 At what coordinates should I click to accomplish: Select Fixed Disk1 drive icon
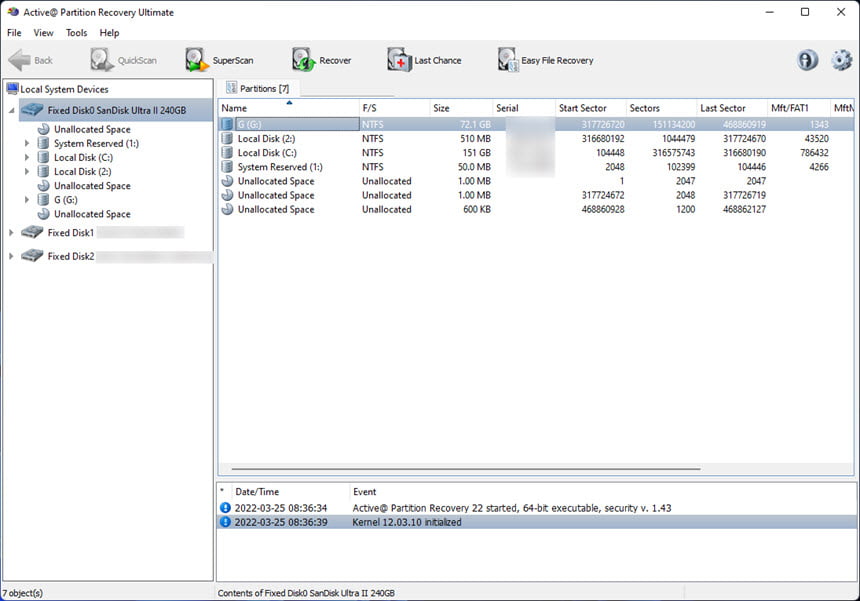(x=32, y=233)
